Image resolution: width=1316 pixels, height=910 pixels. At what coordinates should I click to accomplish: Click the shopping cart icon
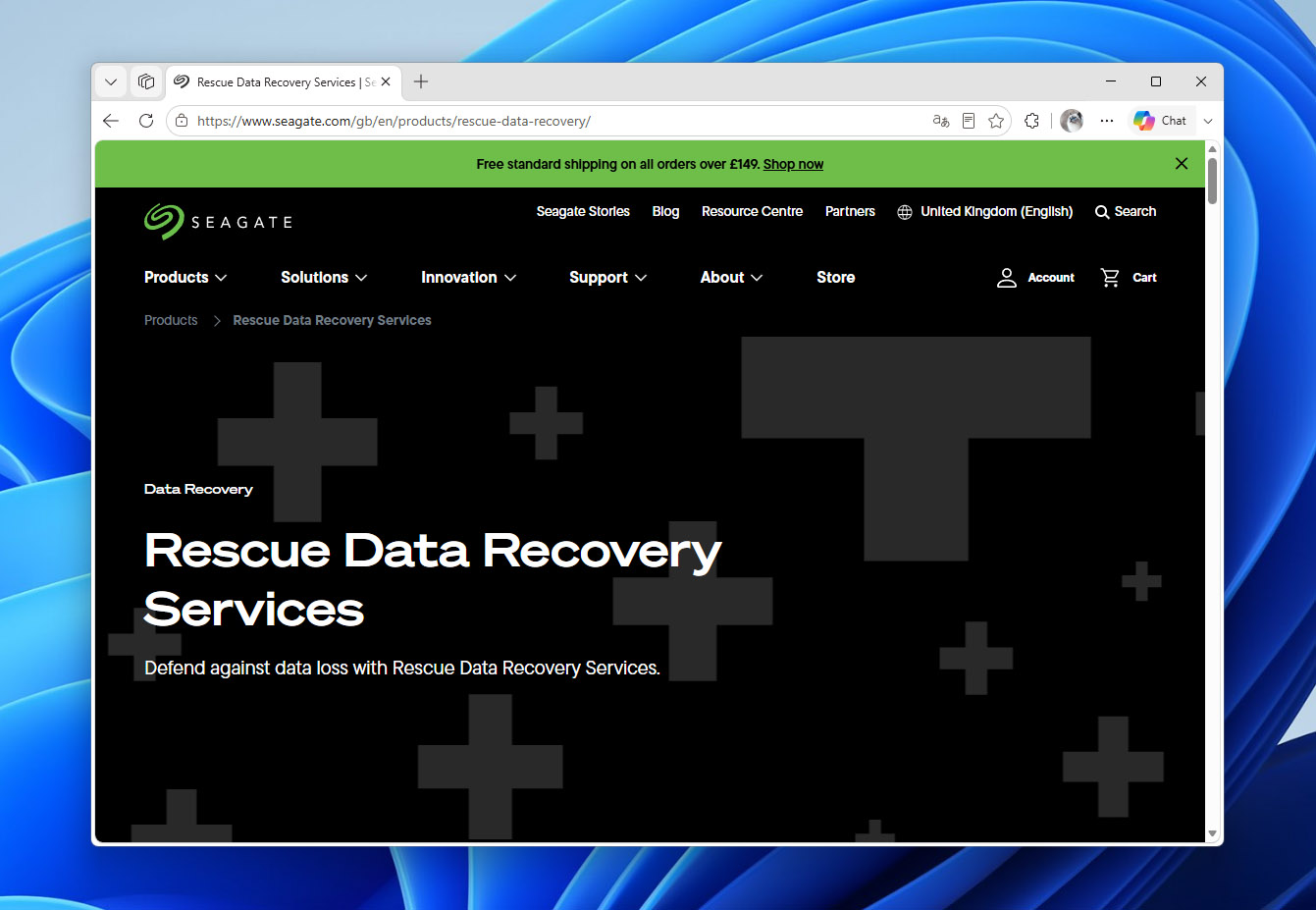click(1110, 278)
